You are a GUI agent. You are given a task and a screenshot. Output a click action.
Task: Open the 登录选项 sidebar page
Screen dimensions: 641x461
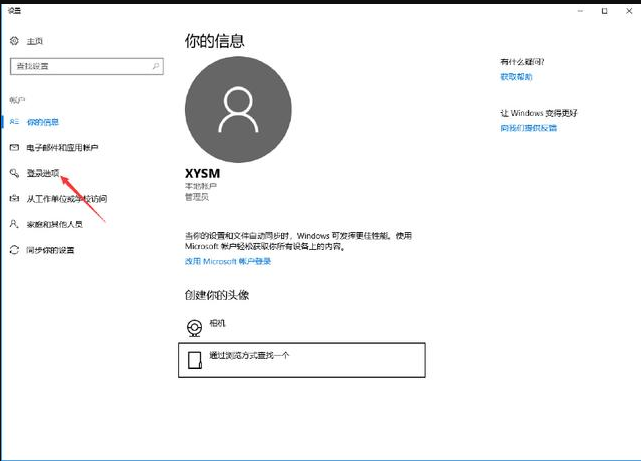tap(43, 173)
